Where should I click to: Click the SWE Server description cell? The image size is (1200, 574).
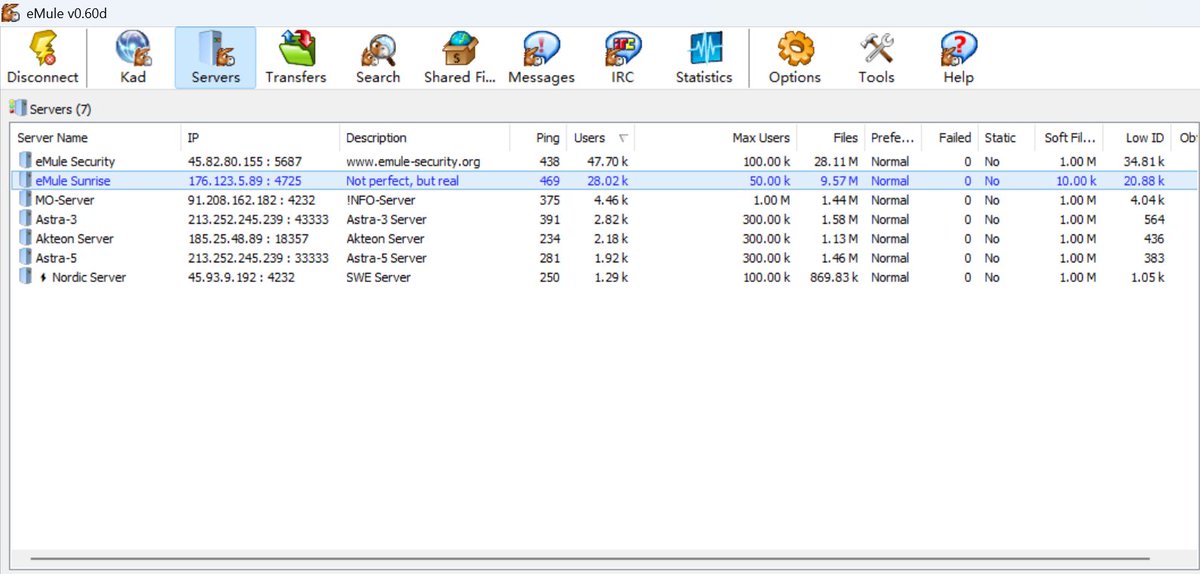click(x=378, y=277)
